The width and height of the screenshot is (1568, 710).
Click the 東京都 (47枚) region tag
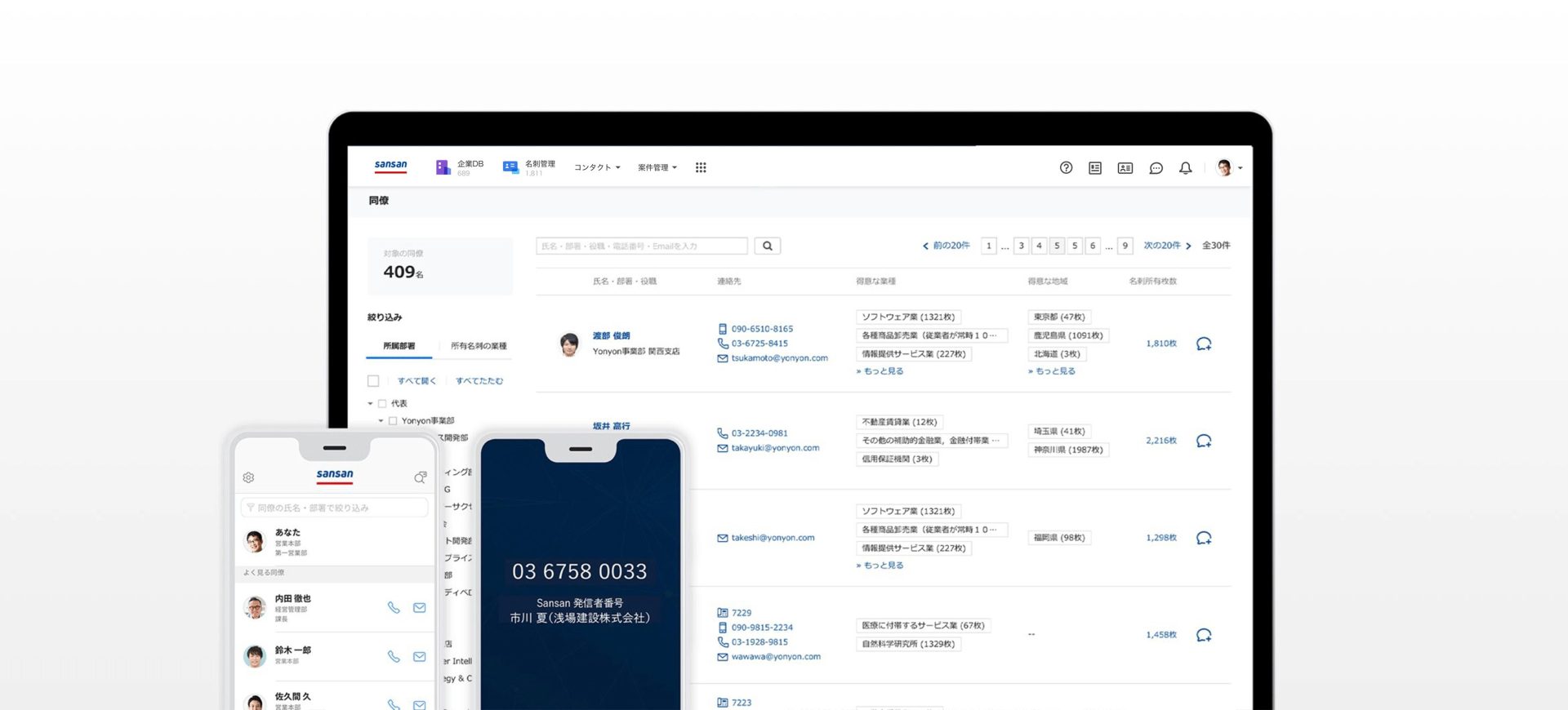pos(1059,317)
